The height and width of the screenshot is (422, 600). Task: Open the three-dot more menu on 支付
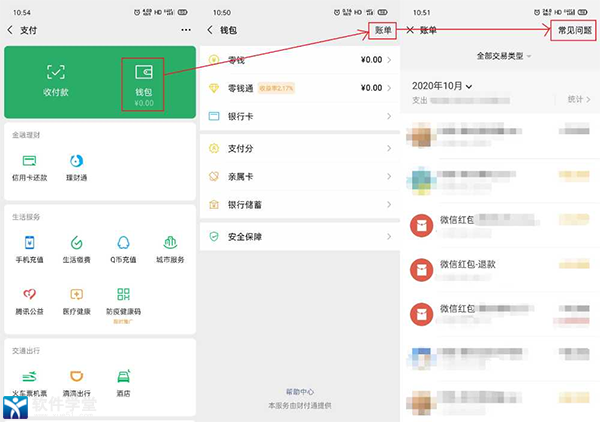pos(186,30)
